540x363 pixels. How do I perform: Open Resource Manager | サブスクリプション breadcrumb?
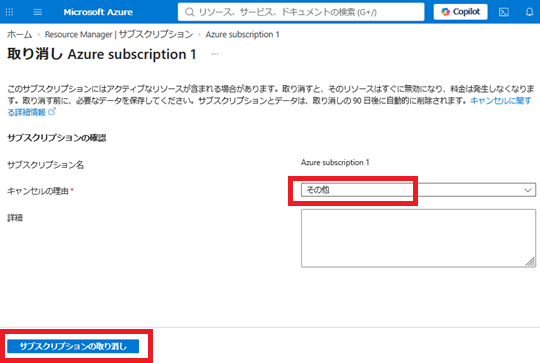click(119, 34)
